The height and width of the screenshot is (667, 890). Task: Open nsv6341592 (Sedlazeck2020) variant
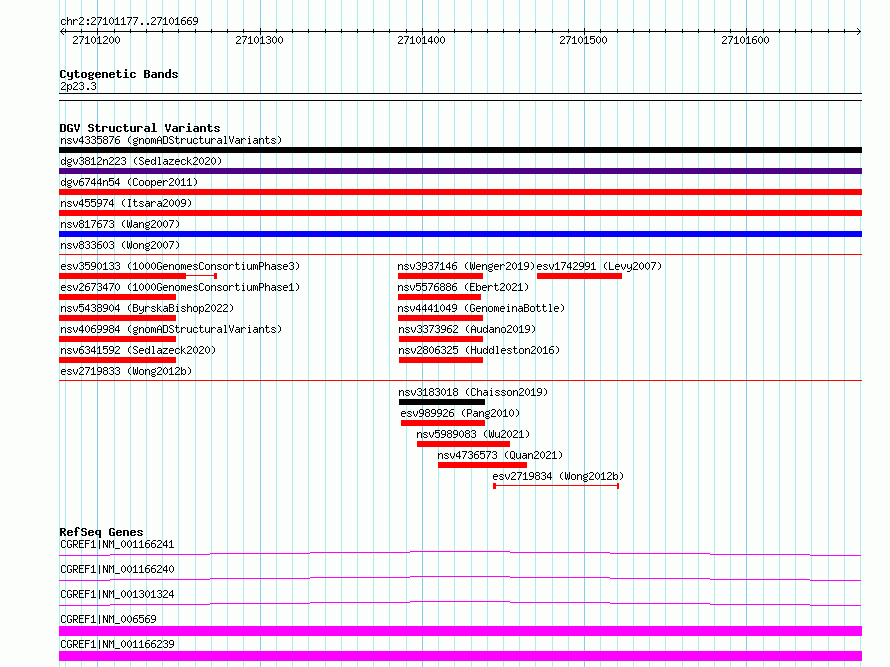138,350
